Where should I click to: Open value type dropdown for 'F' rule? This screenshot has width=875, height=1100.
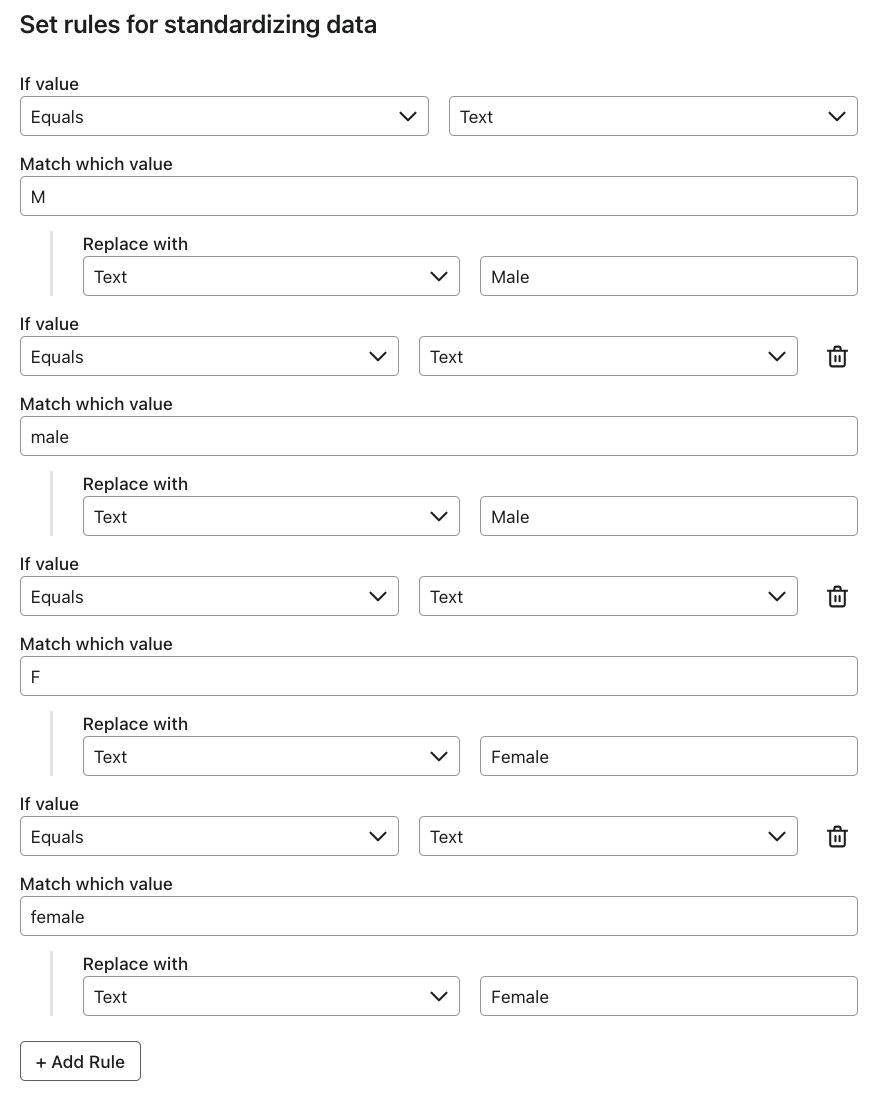click(x=608, y=597)
